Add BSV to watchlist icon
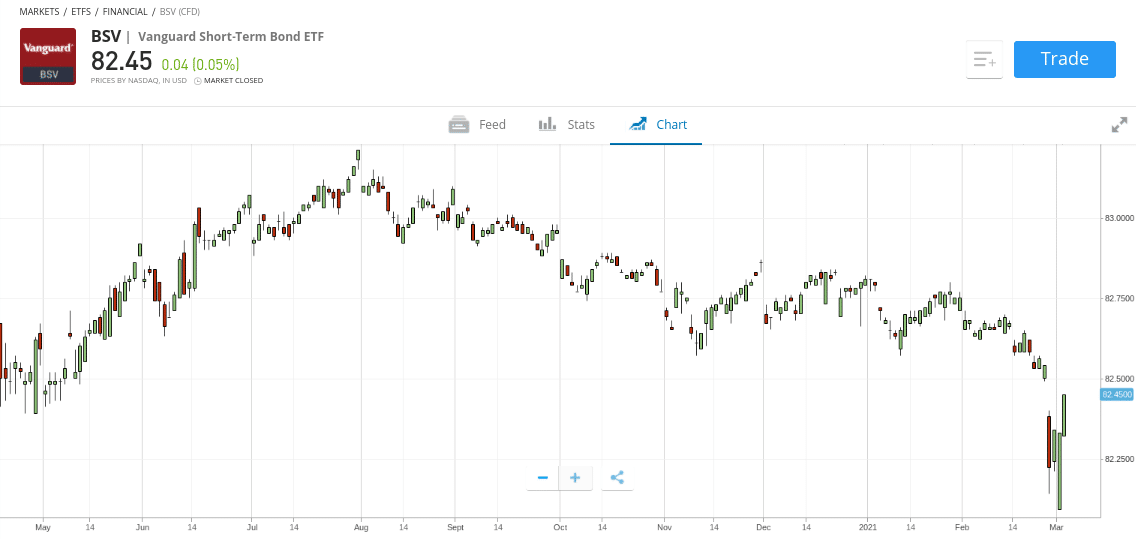 (x=985, y=59)
